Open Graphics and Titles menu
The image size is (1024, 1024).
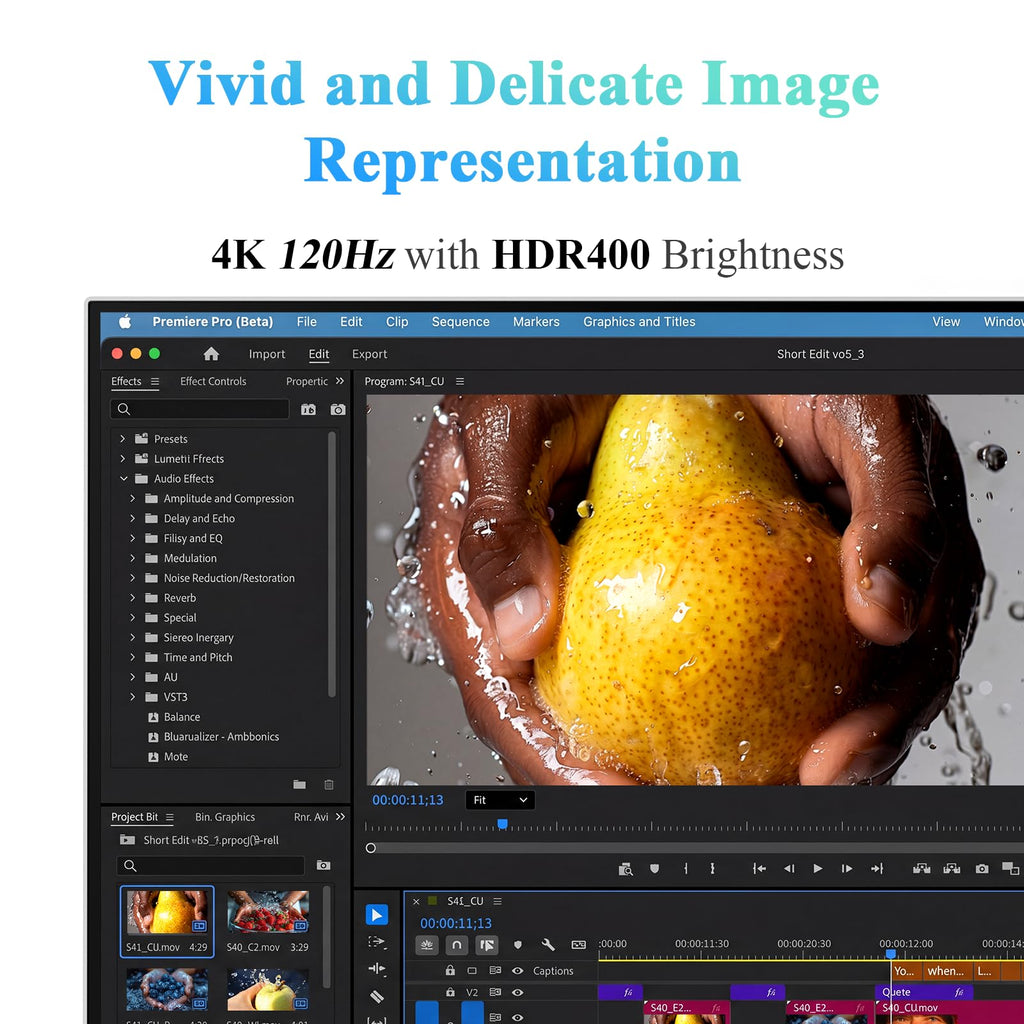click(x=639, y=321)
